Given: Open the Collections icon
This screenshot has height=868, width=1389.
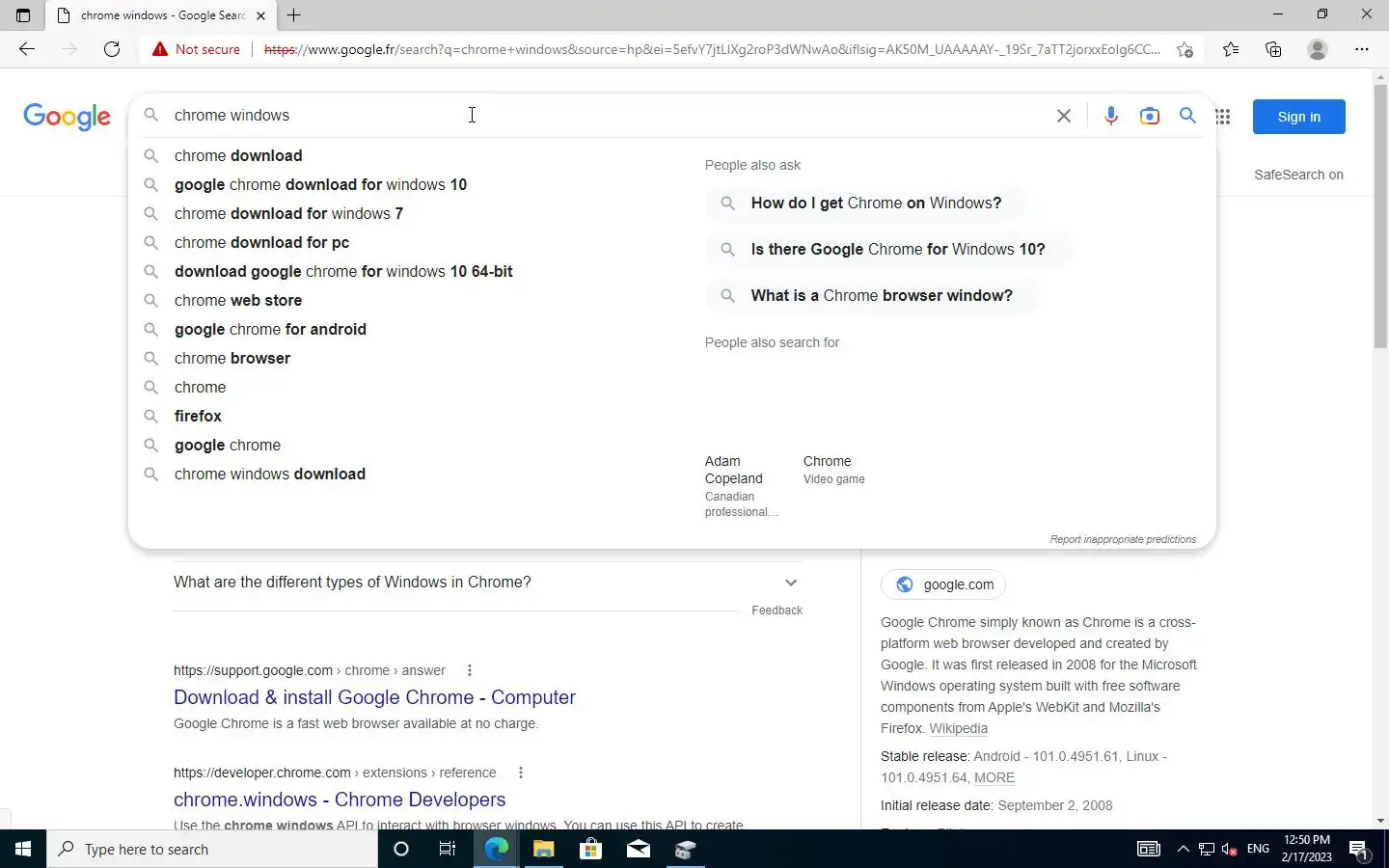Looking at the screenshot, I should pyautogui.click(x=1273, y=49).
